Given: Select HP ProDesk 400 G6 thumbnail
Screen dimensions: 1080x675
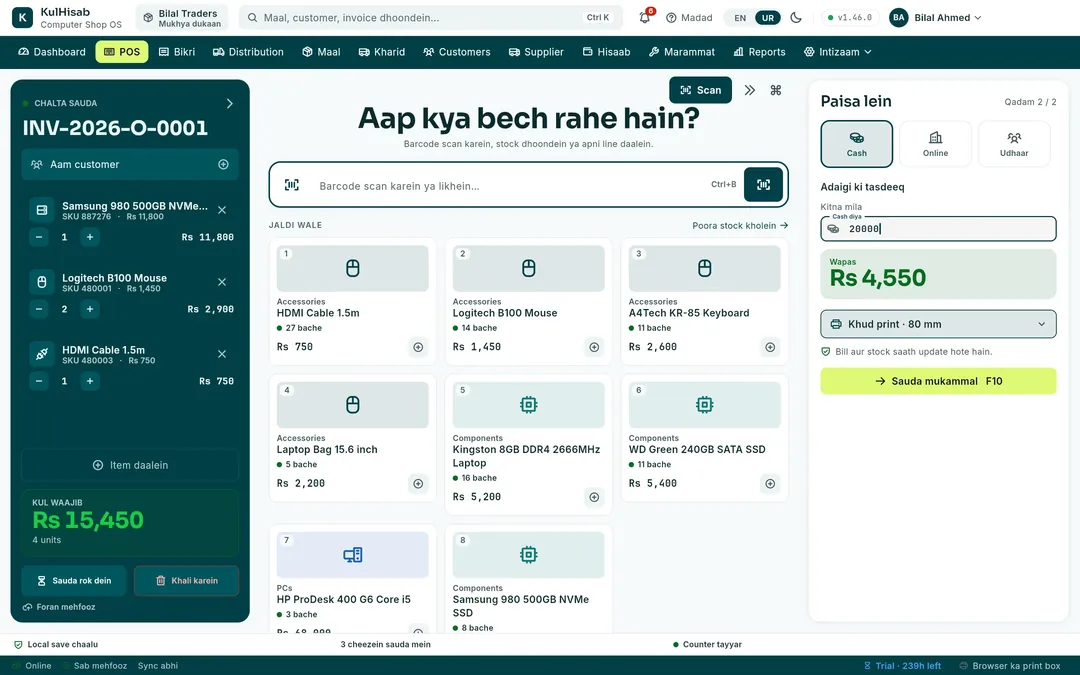Looking at the screenshot, I should (x=353, y=554).
